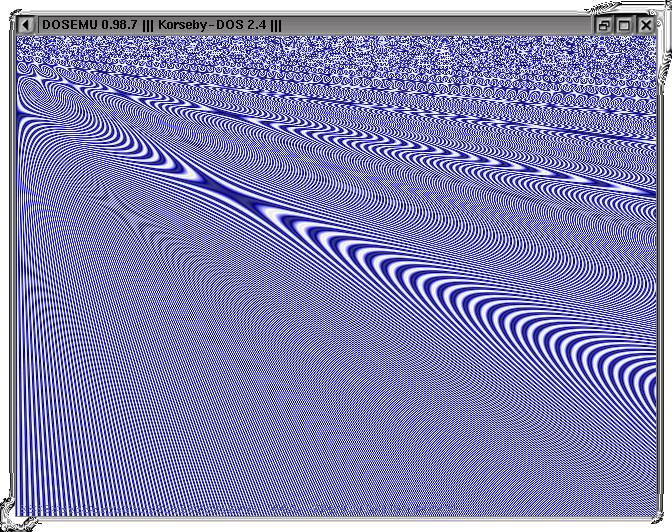Viewport: 672px width, 532px height.
Task: Click inside the fractal display area
Action: (336, 276)
